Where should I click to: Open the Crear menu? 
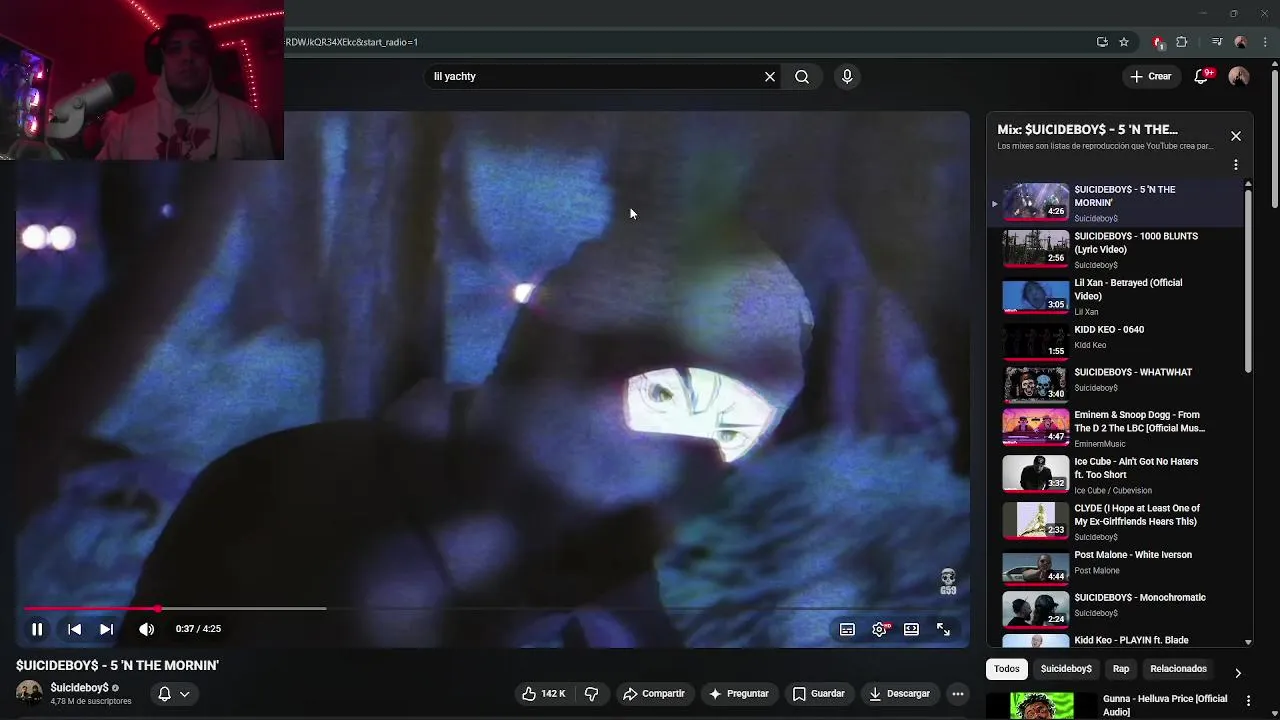click(1151, 76)
